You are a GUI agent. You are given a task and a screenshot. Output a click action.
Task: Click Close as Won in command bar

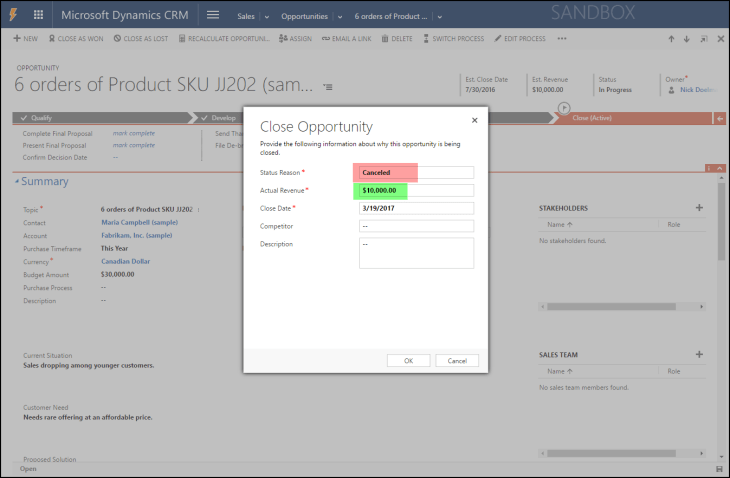coord(76,39)
